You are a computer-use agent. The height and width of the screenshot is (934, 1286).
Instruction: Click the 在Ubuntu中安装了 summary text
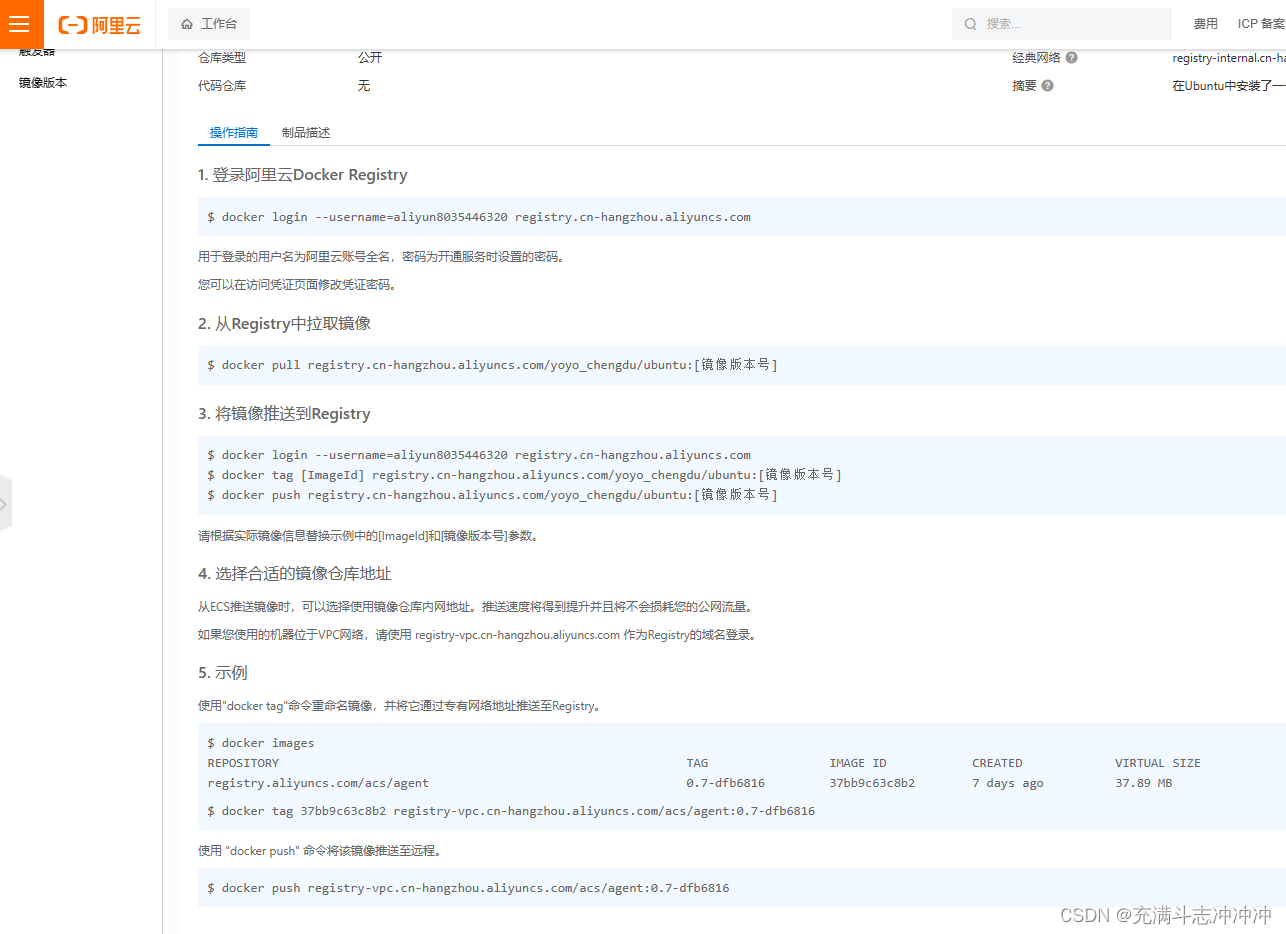pos(1229,86)
